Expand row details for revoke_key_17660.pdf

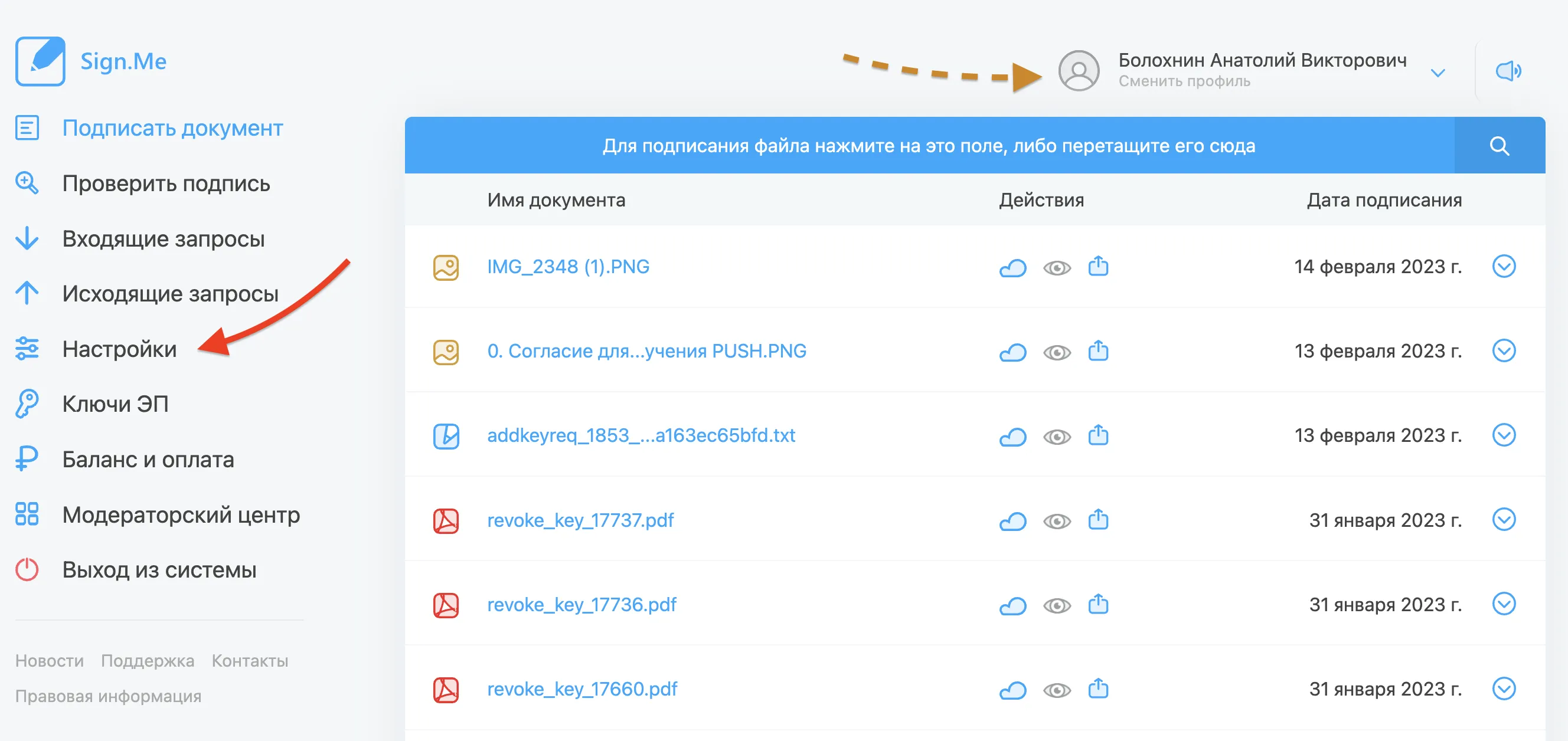click(x=1504, y=688)
